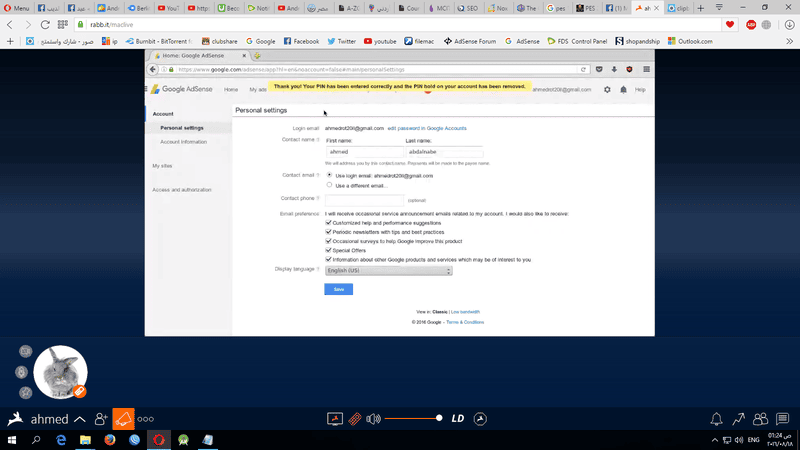Open the Account information sidebar item
This screenshot has width=800, height=450.
pos(184,142)
